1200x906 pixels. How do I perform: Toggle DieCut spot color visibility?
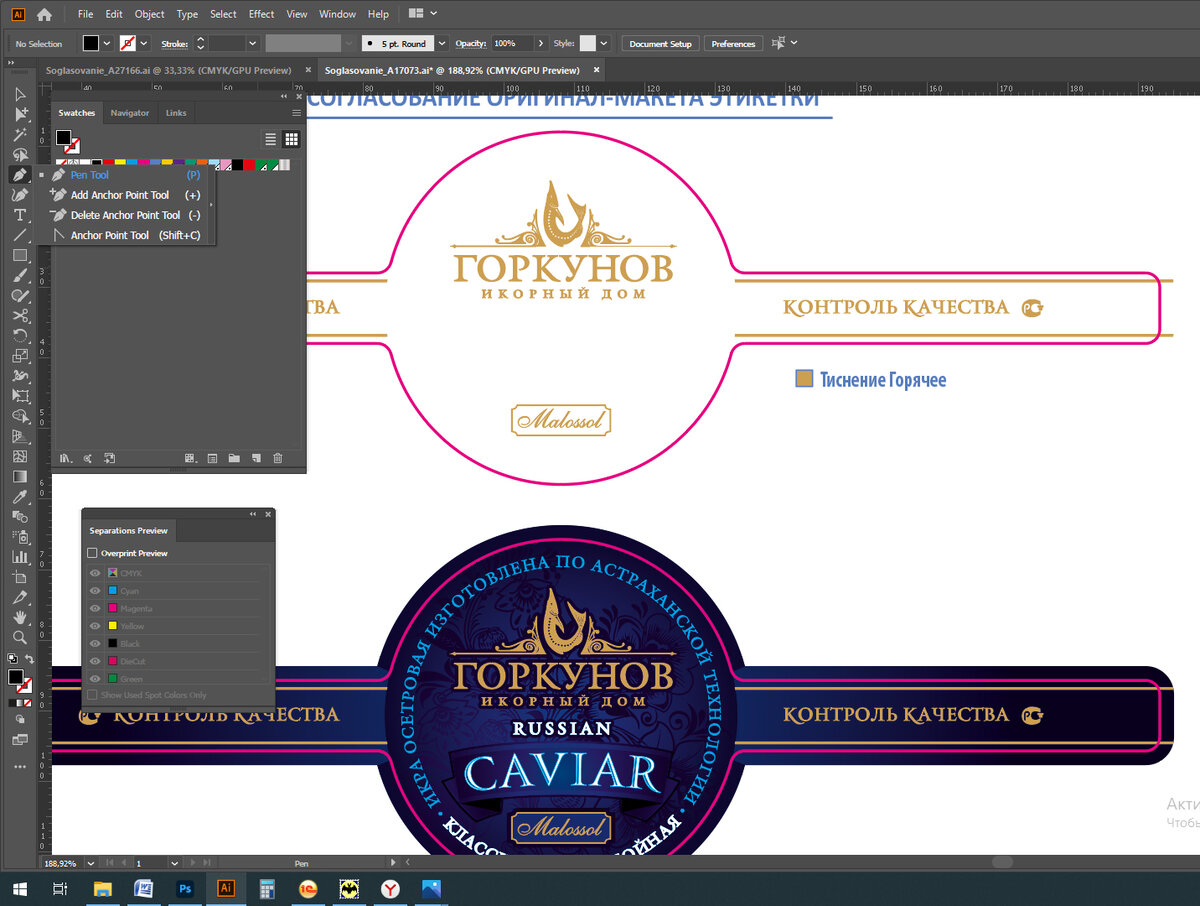(95, 661)
